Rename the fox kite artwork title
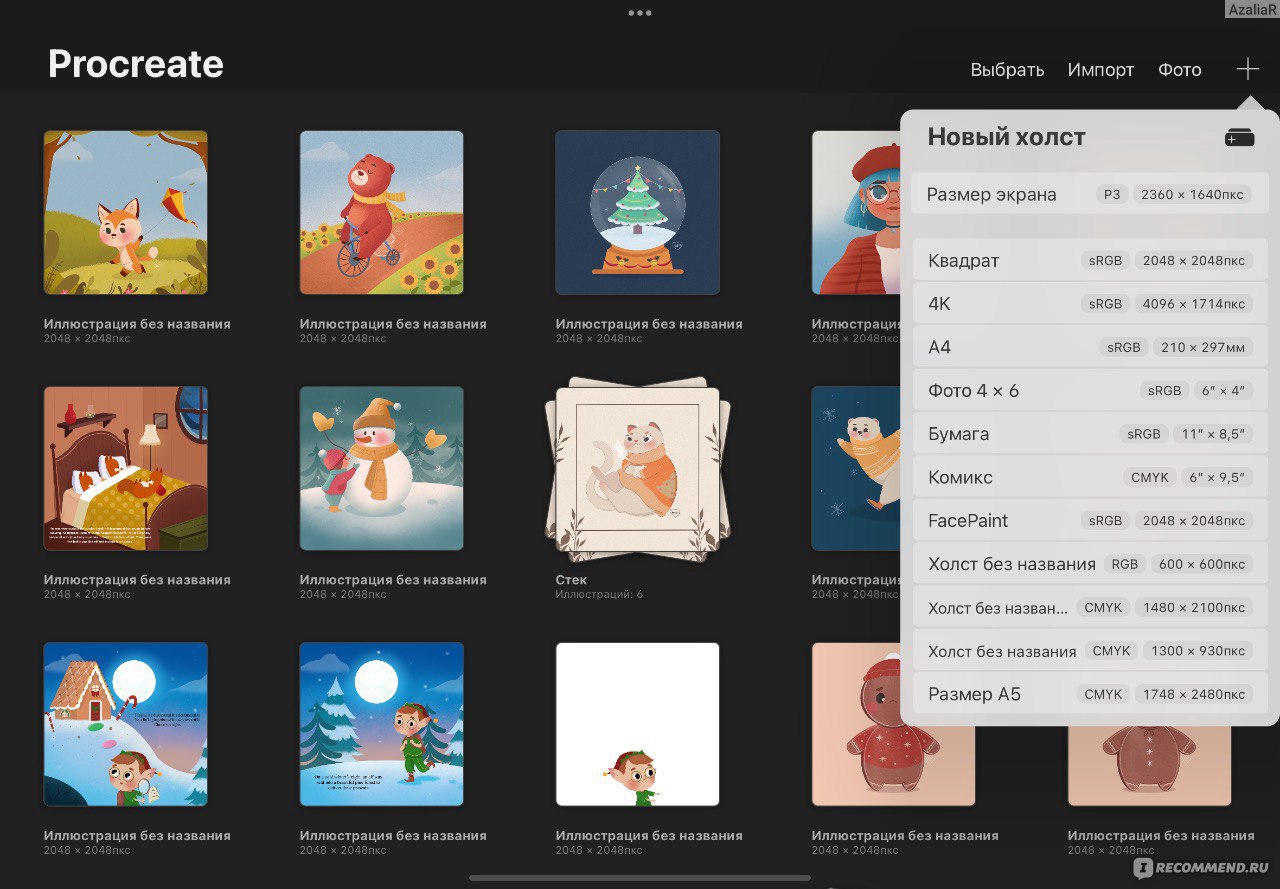This screenshot has width=1280, height=889. 137,324
